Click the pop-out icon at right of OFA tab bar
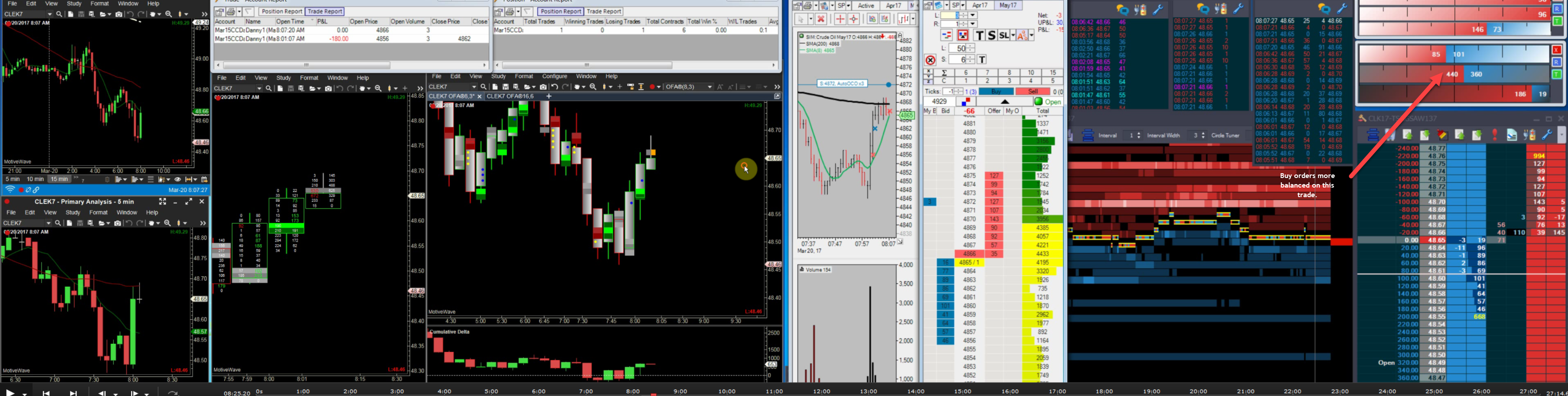This screenshot has height=396, width=1568. (777, 96)
